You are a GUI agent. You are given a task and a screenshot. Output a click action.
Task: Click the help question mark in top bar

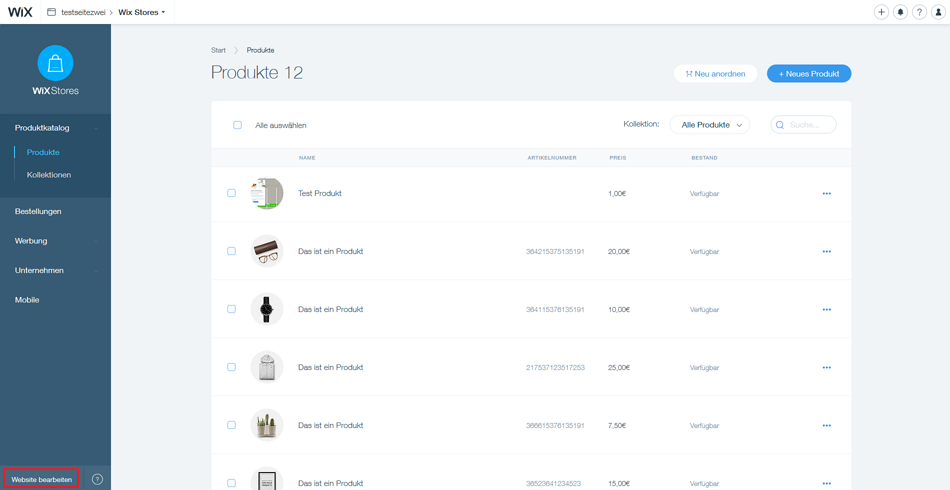[919, 12]
